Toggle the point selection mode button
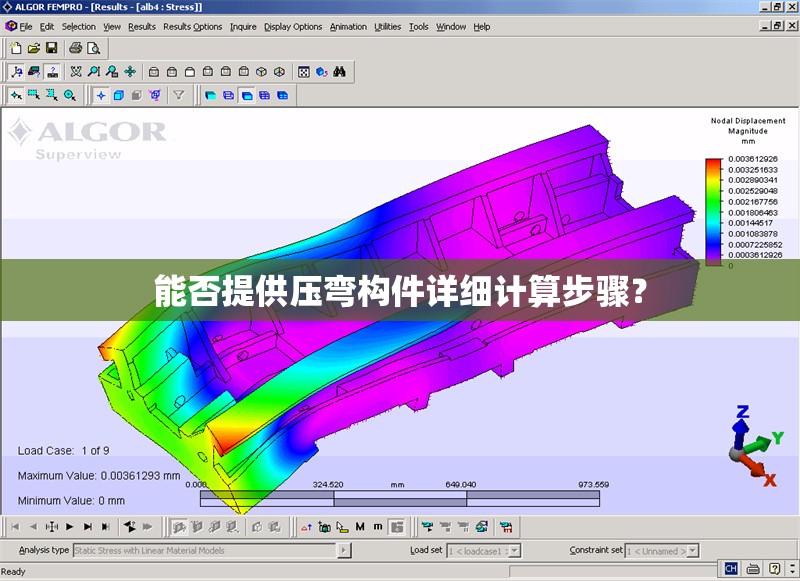The image size is (800, 581). (101, 95)
